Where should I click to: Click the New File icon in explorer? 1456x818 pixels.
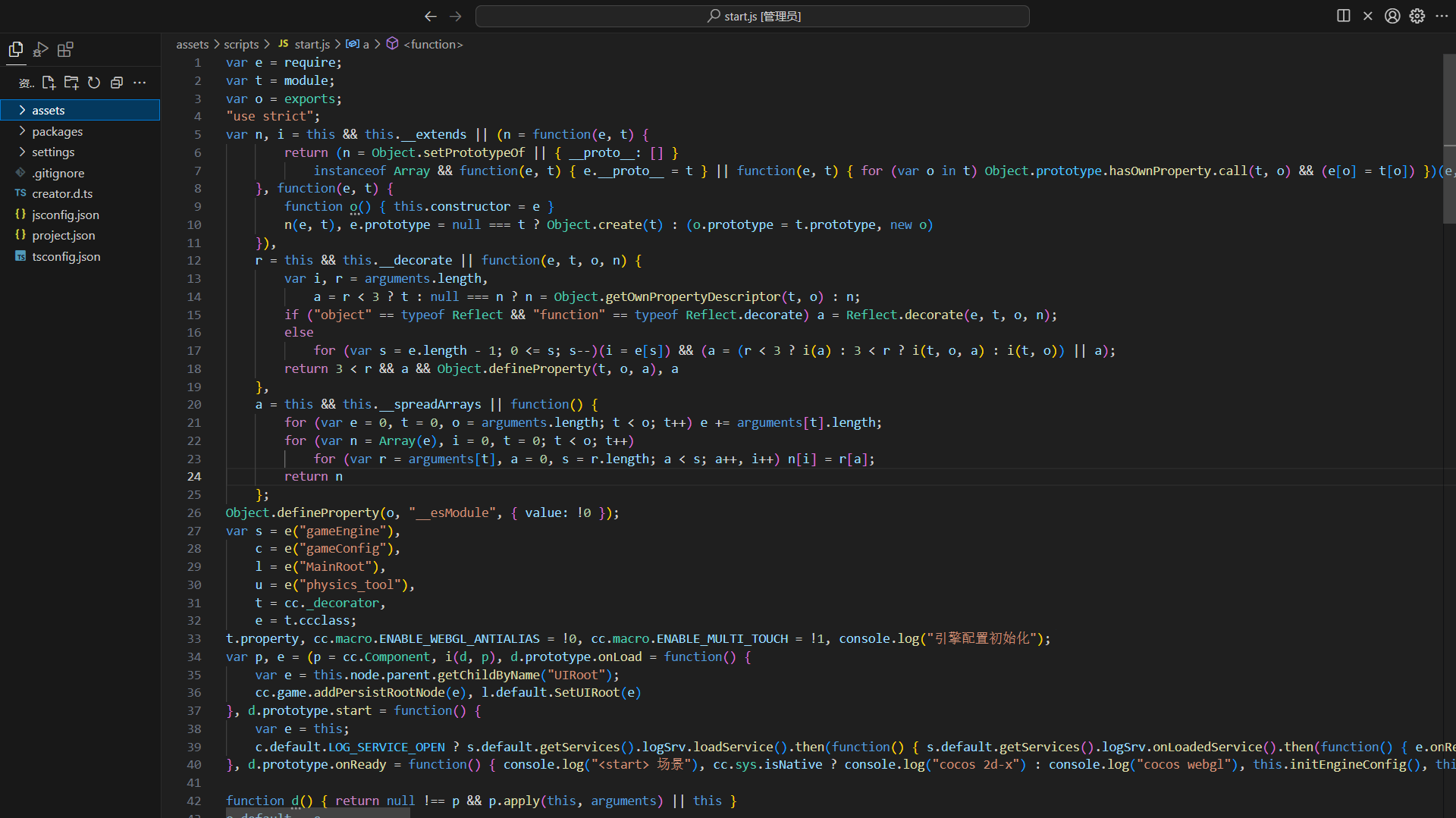tap(49, 83)
